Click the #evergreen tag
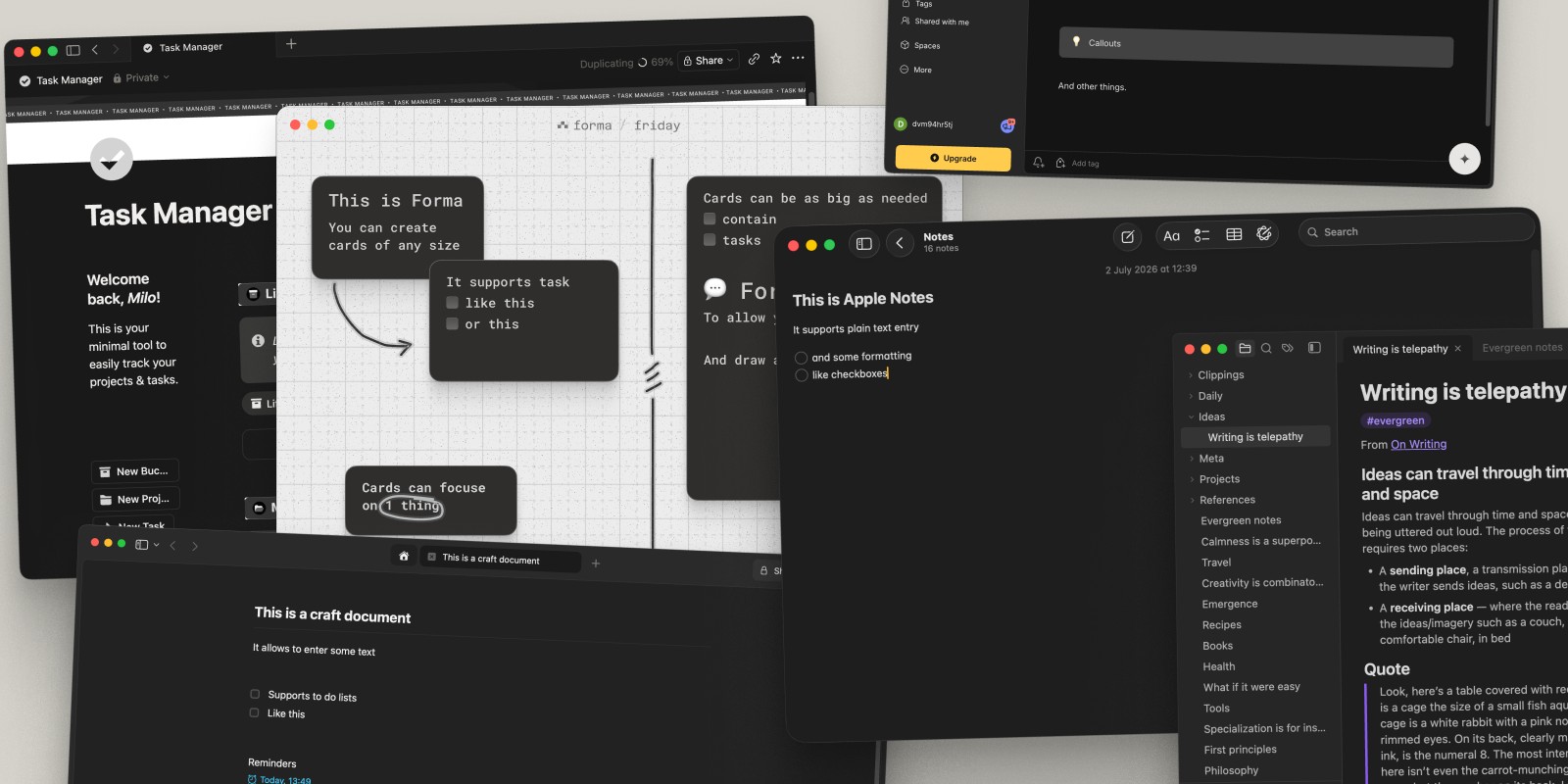The height and width of the screenshot is (784, 1568). (x=1396, y=420)
